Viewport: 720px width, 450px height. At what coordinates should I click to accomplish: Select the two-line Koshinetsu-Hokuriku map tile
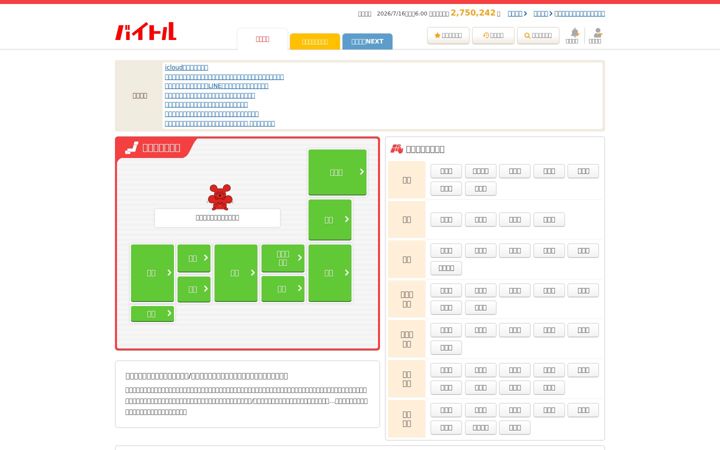pyautogui.click(x=283, y=258)
